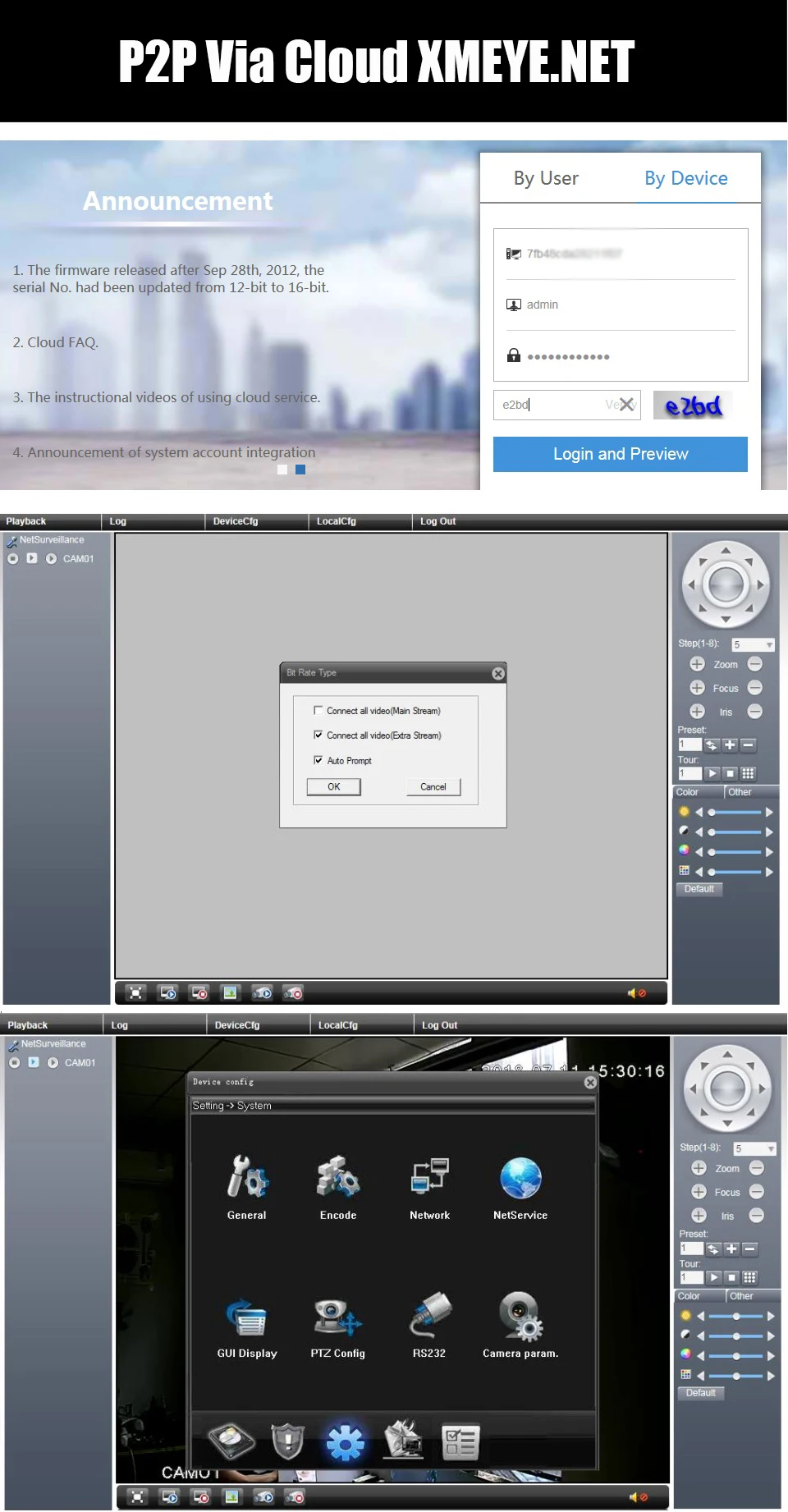Viewport: 788px width, 1512px height.
Task: Click the Preset add plus button in the Device config window
Action: [x=731, y=1249]
